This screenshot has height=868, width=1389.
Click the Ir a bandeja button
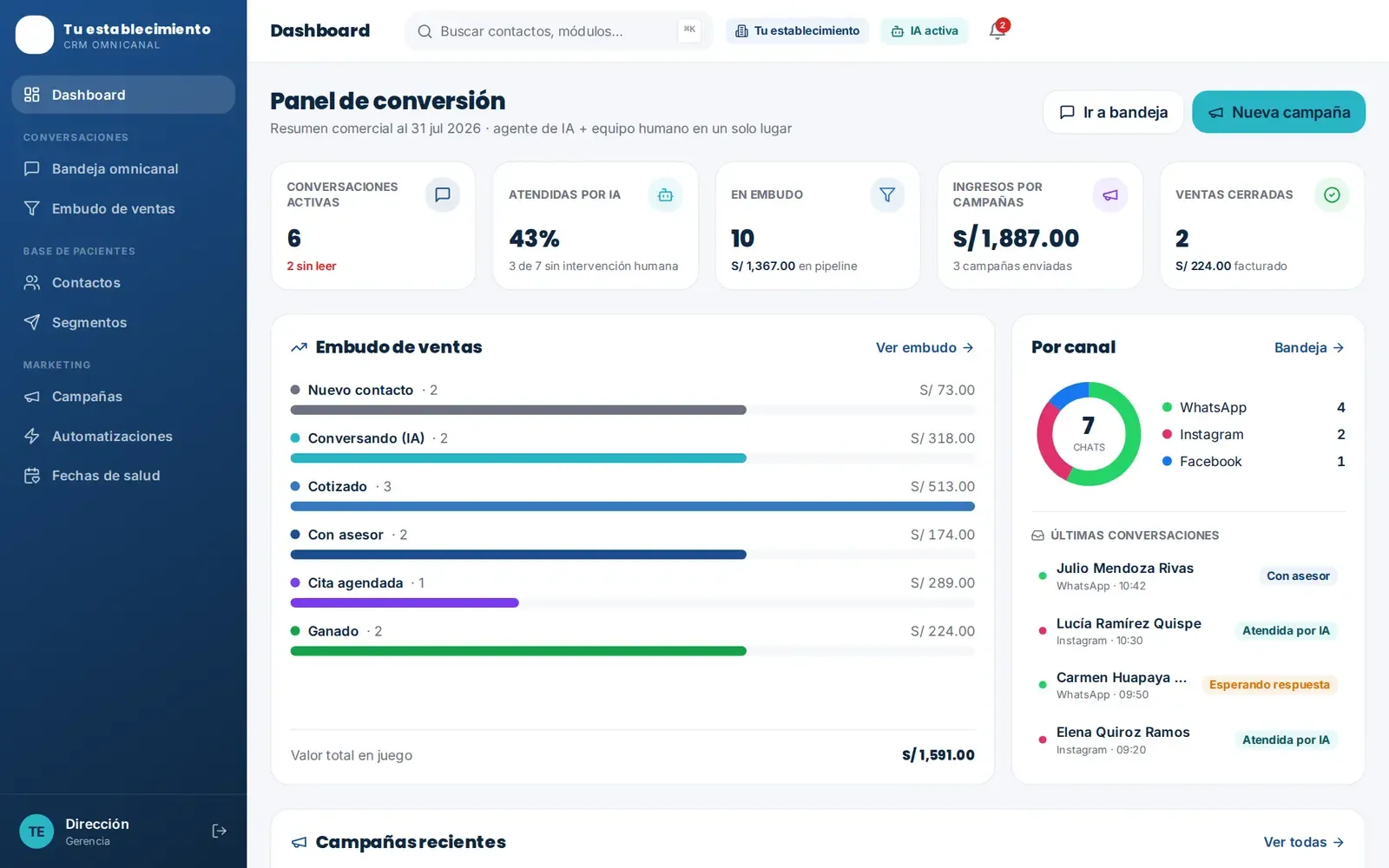[1113, 112]
